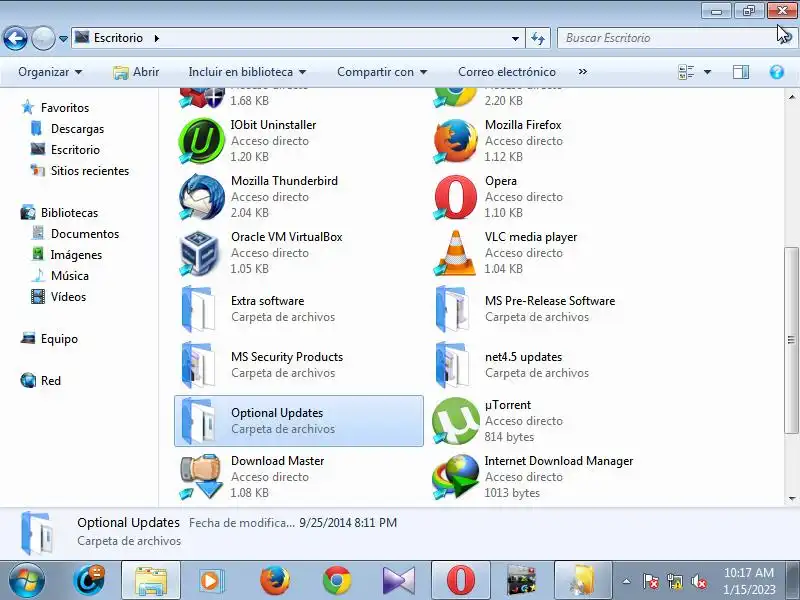The width and height of the screenshot is (800, 600).
Task: Open Documentos library
Action: [x=85, y=234]
